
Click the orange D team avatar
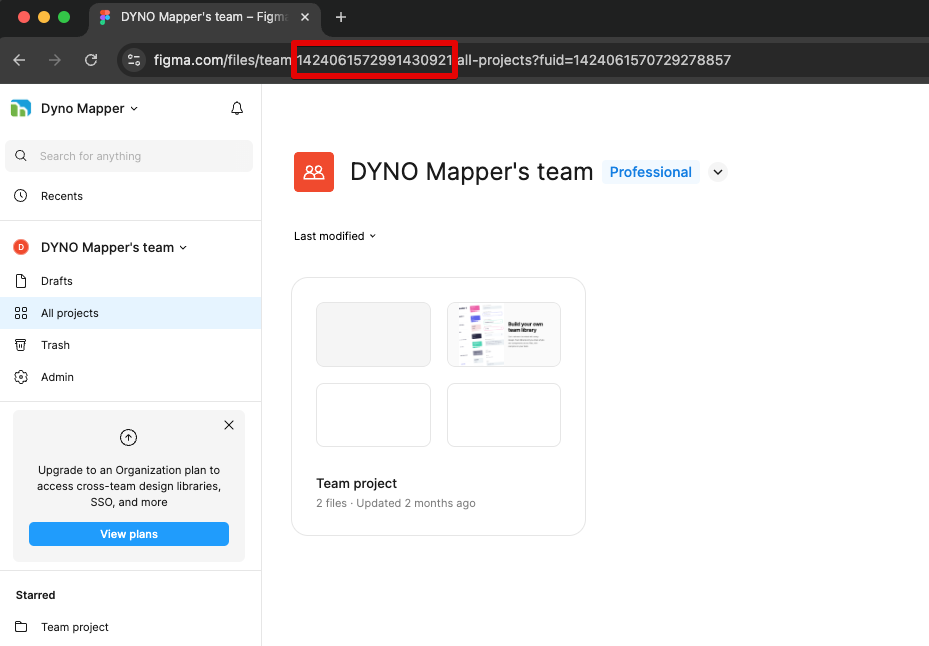(21, 247)
